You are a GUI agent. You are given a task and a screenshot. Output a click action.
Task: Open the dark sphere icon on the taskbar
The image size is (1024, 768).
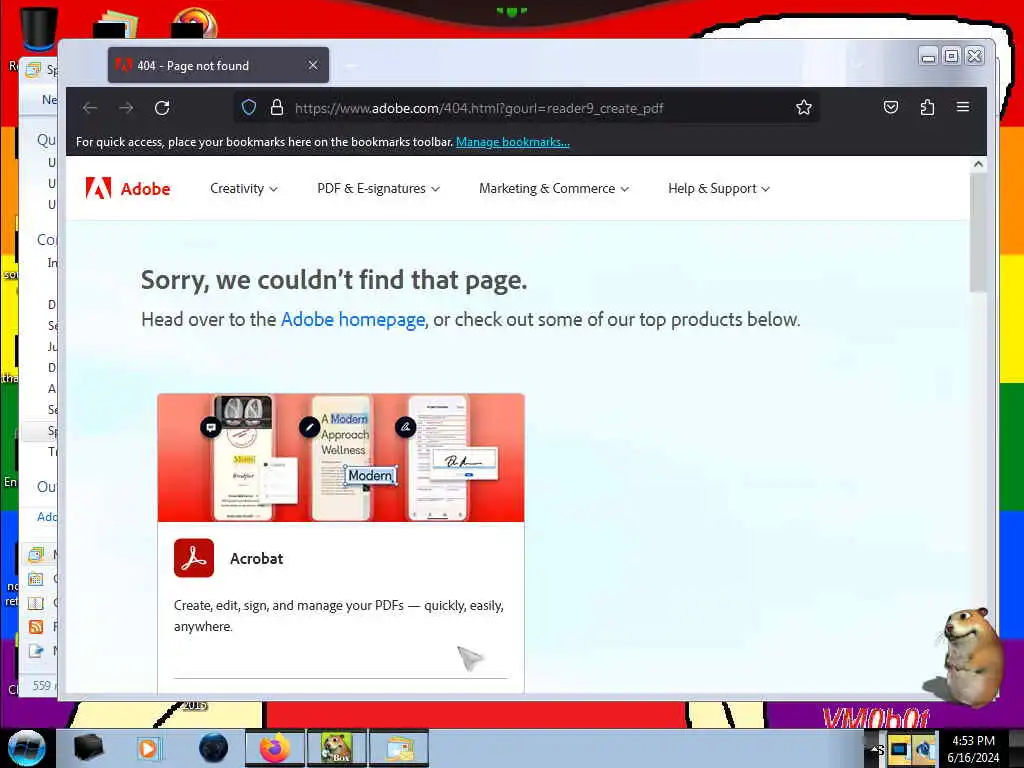point(214,748)
